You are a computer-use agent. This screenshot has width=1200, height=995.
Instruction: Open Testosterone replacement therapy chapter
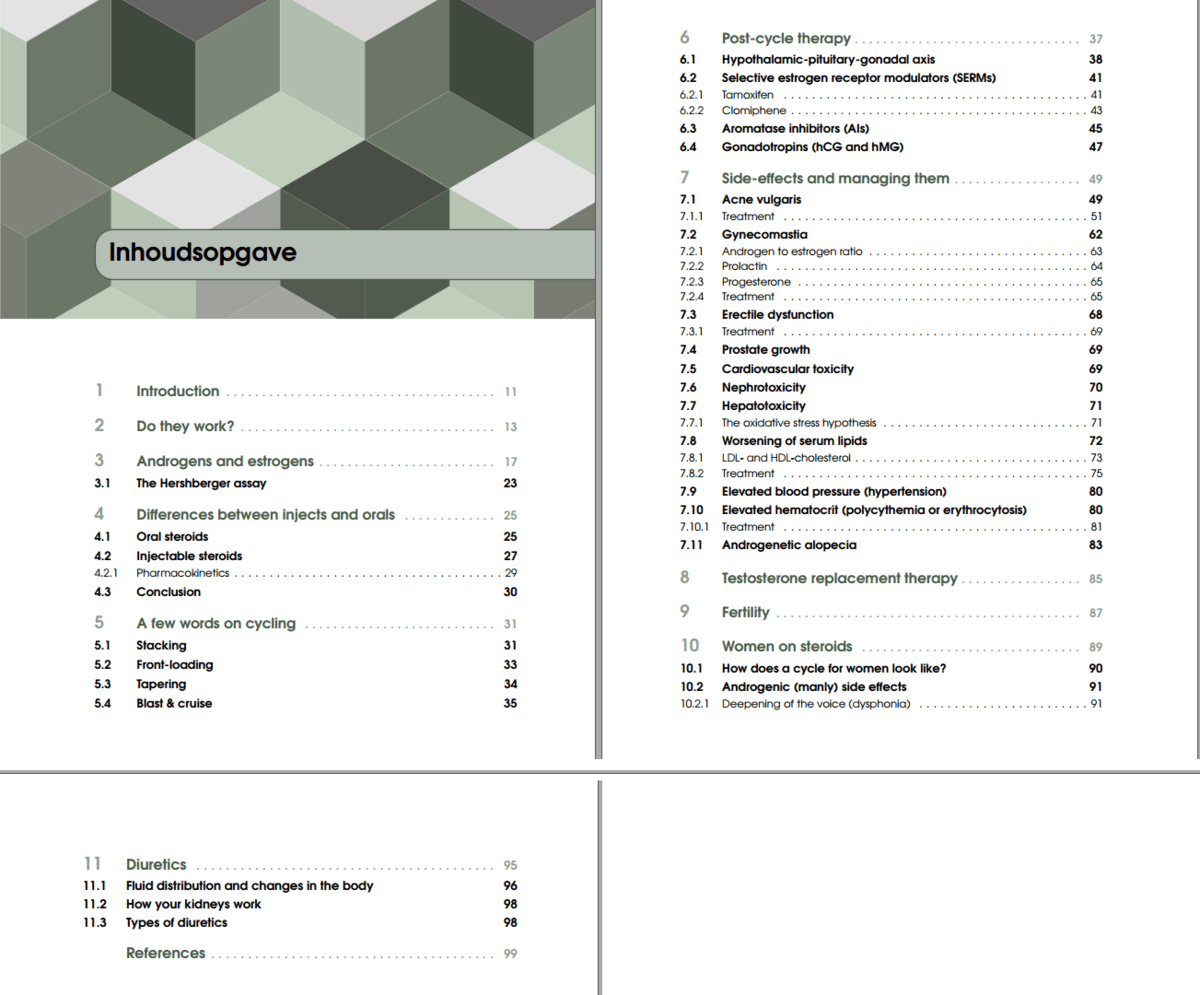click(x=839, y=578)
